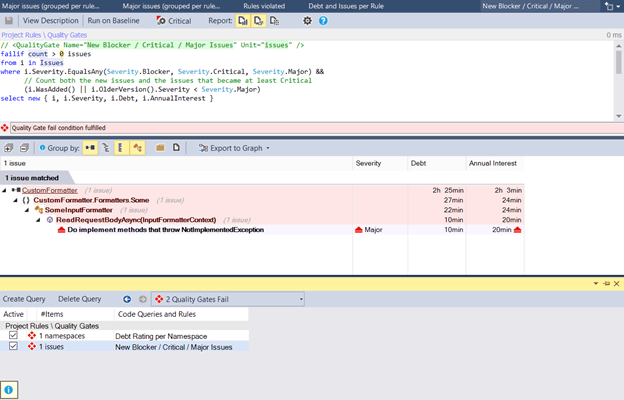The image size is (624, 400).
Task: Uncheck the Debt Rating per Namespace rule
Action: tap(13, 336)
